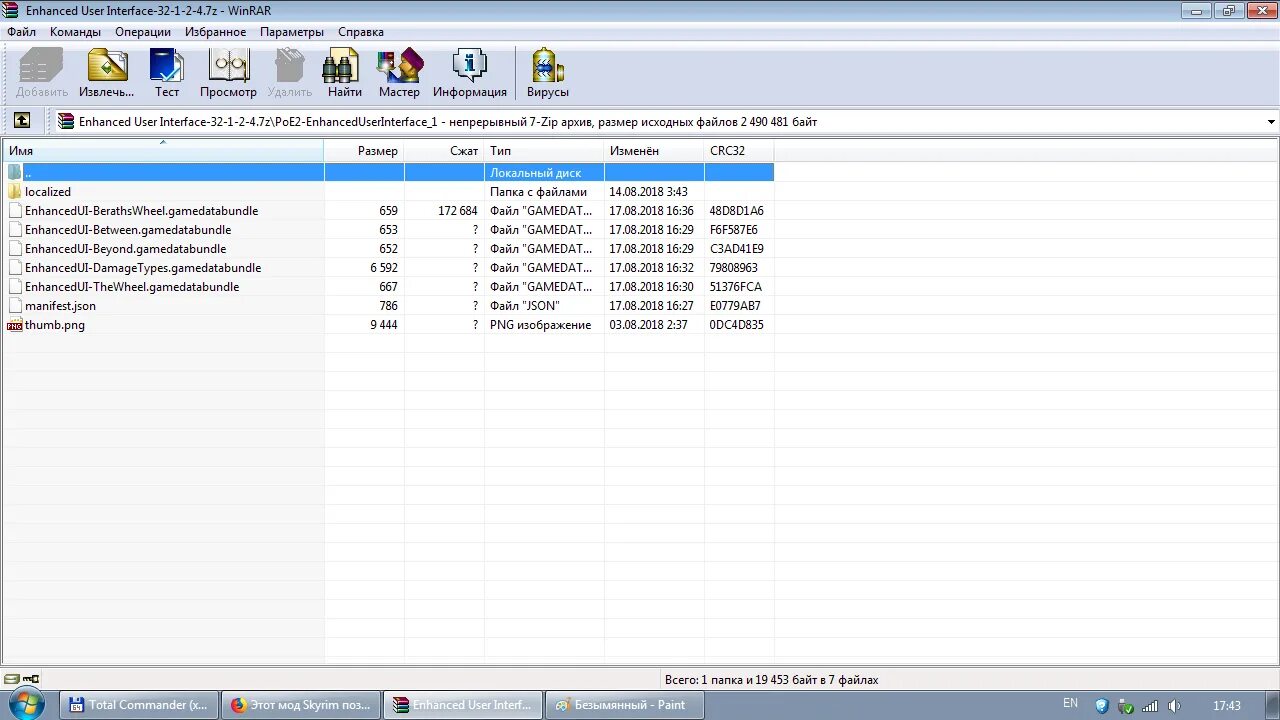Open the Операции menu
This screenshot has width=1280, height=720.
point(143,32)
